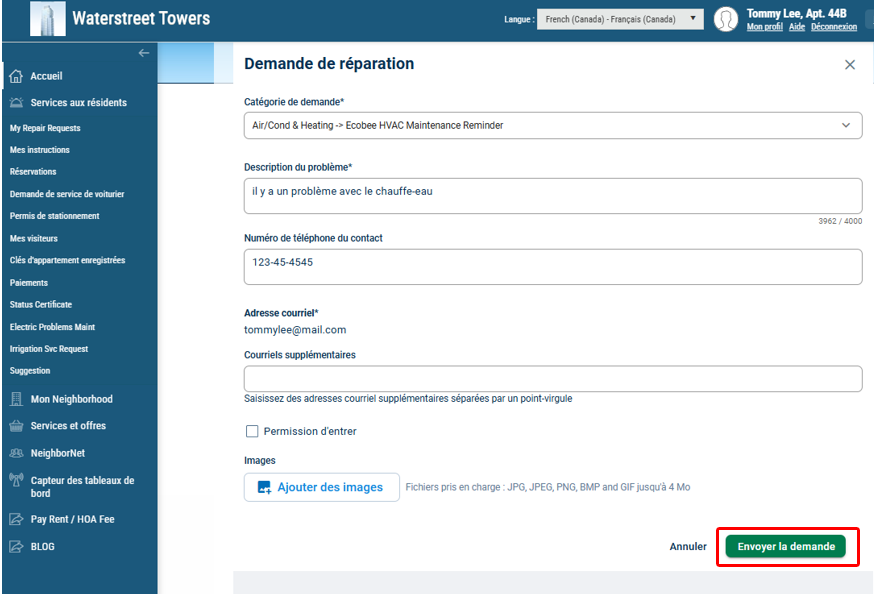Viewport: 874px width, 594px height.
Task: Open Paiements page
Action: 28,283
